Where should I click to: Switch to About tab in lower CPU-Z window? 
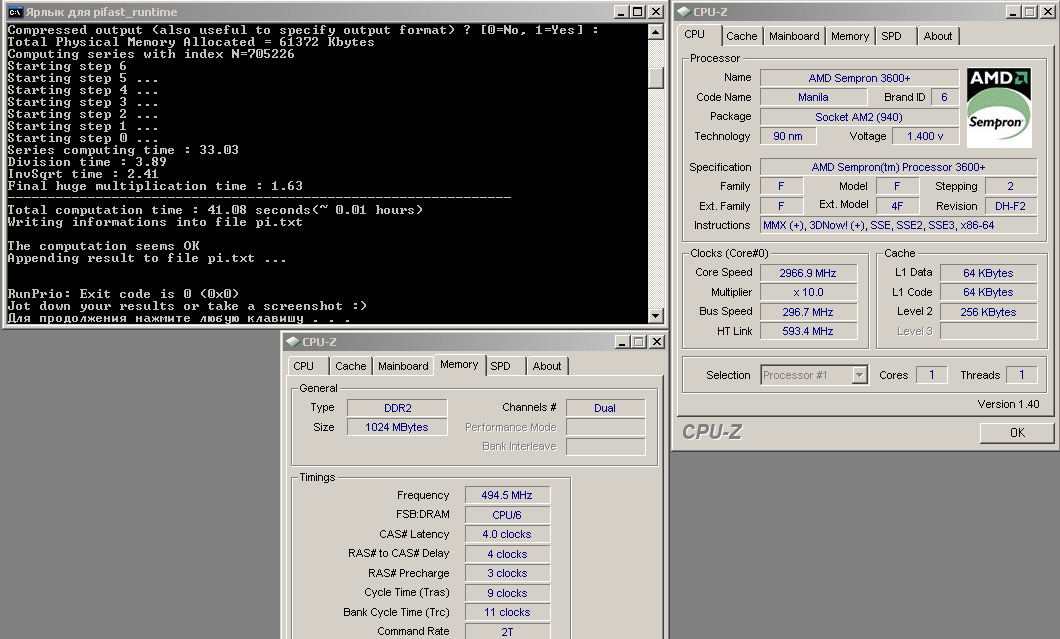547,366
